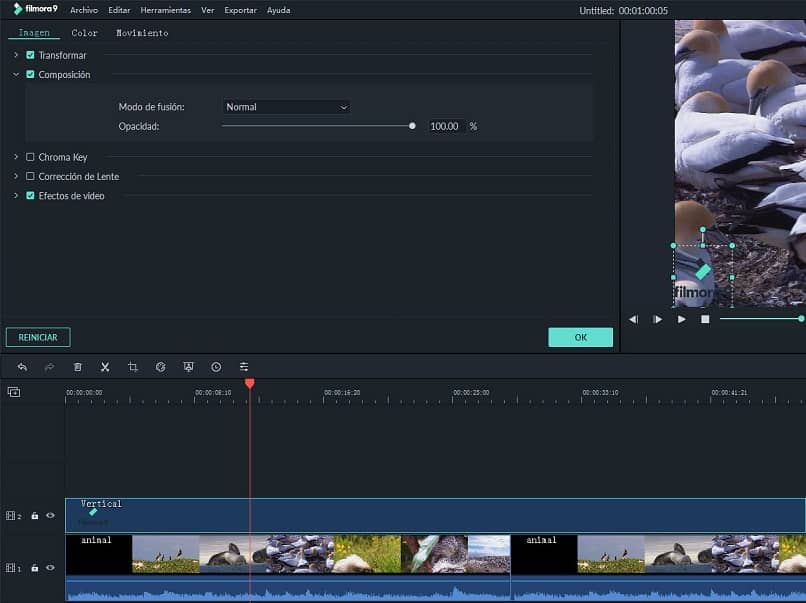The width and height of the screenshot is (806, 603).
Task: Delete the clip with the trash icon
Action: point(78,367)
